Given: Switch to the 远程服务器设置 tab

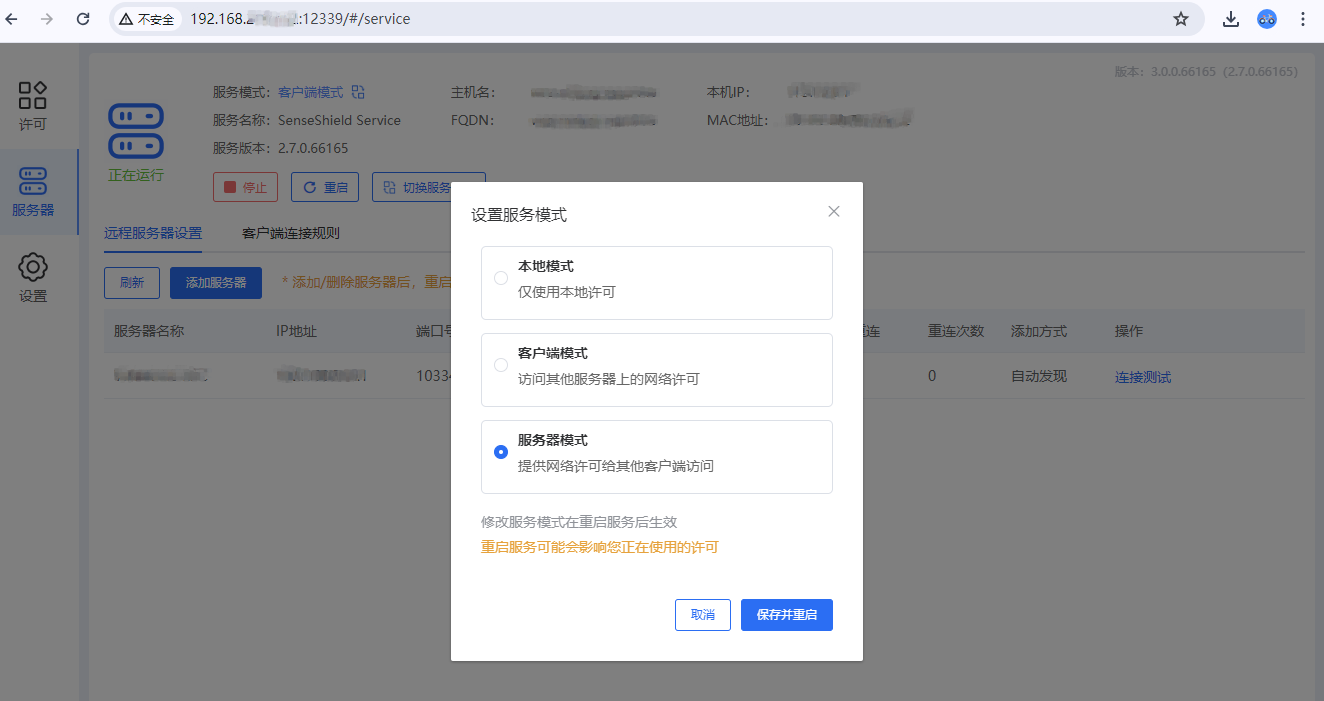Looking at the screenshot, I should tap(153, 233).
